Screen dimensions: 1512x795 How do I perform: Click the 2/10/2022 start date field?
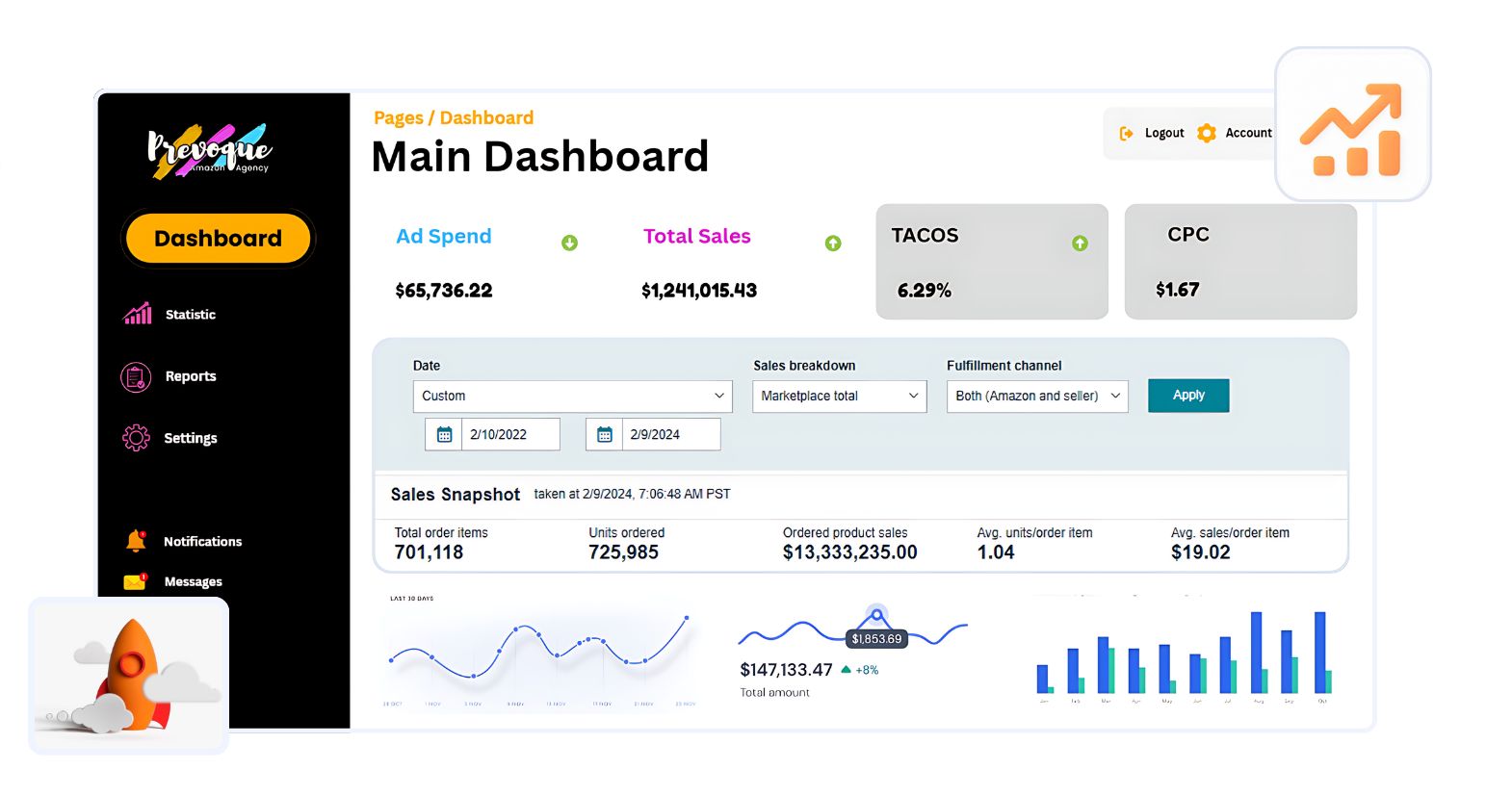coord(509,435)
